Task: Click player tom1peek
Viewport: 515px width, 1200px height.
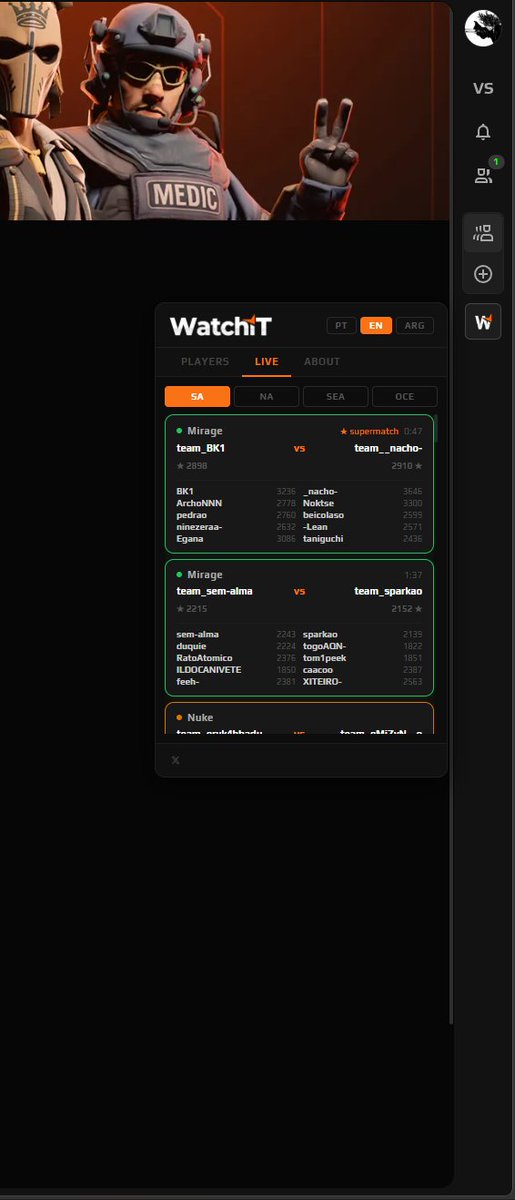Action: point(324,658)
